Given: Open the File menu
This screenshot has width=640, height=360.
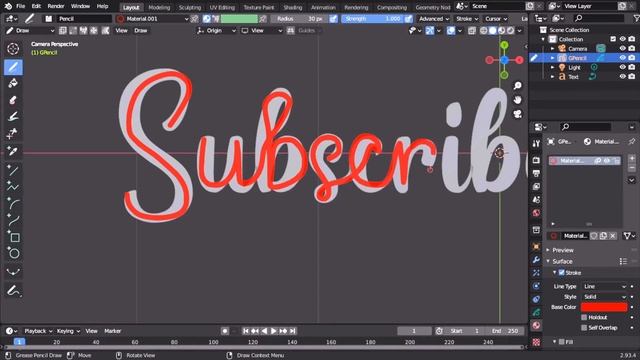Looking at the screenshot, I should pos(20,6).
